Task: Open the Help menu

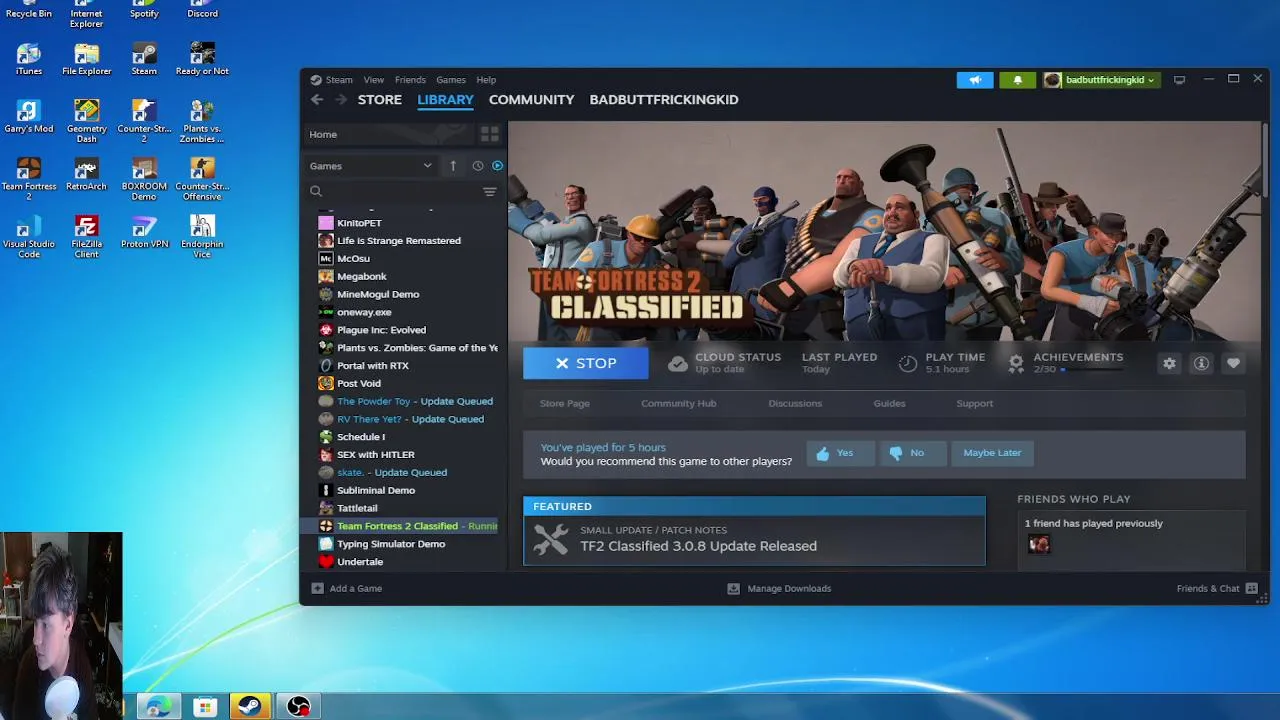Action: [x=486, y=80]
